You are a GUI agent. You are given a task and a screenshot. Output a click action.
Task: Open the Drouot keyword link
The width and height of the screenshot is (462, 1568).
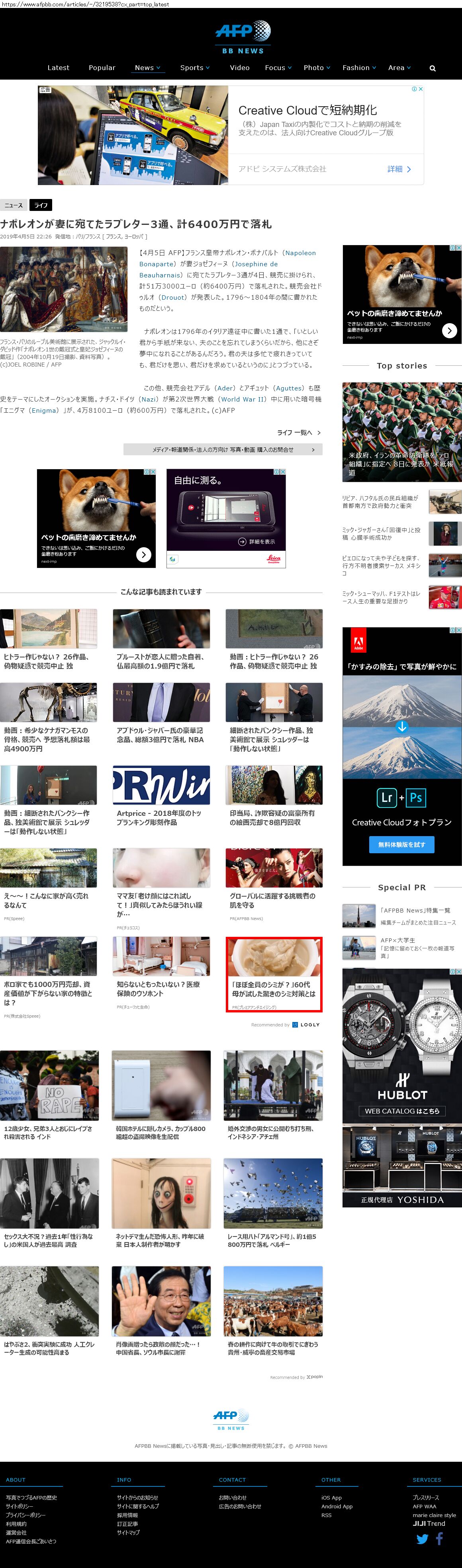(172, 298)
